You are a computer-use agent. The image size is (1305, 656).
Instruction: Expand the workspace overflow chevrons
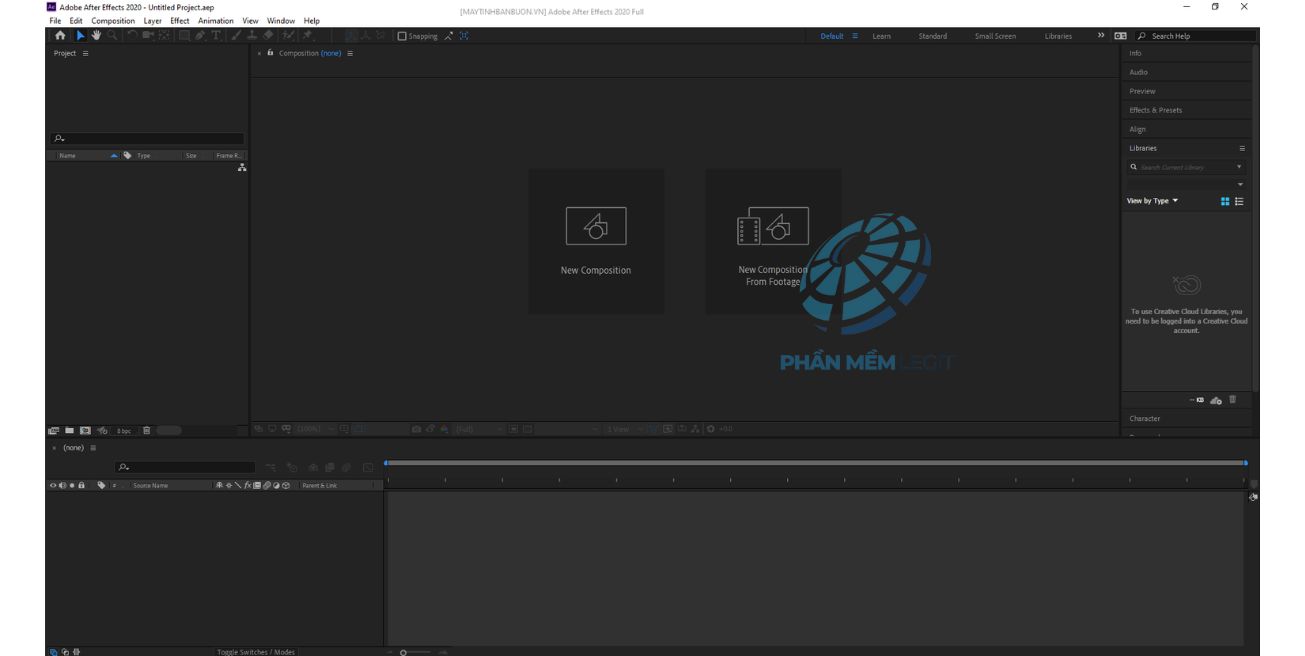1101,35
